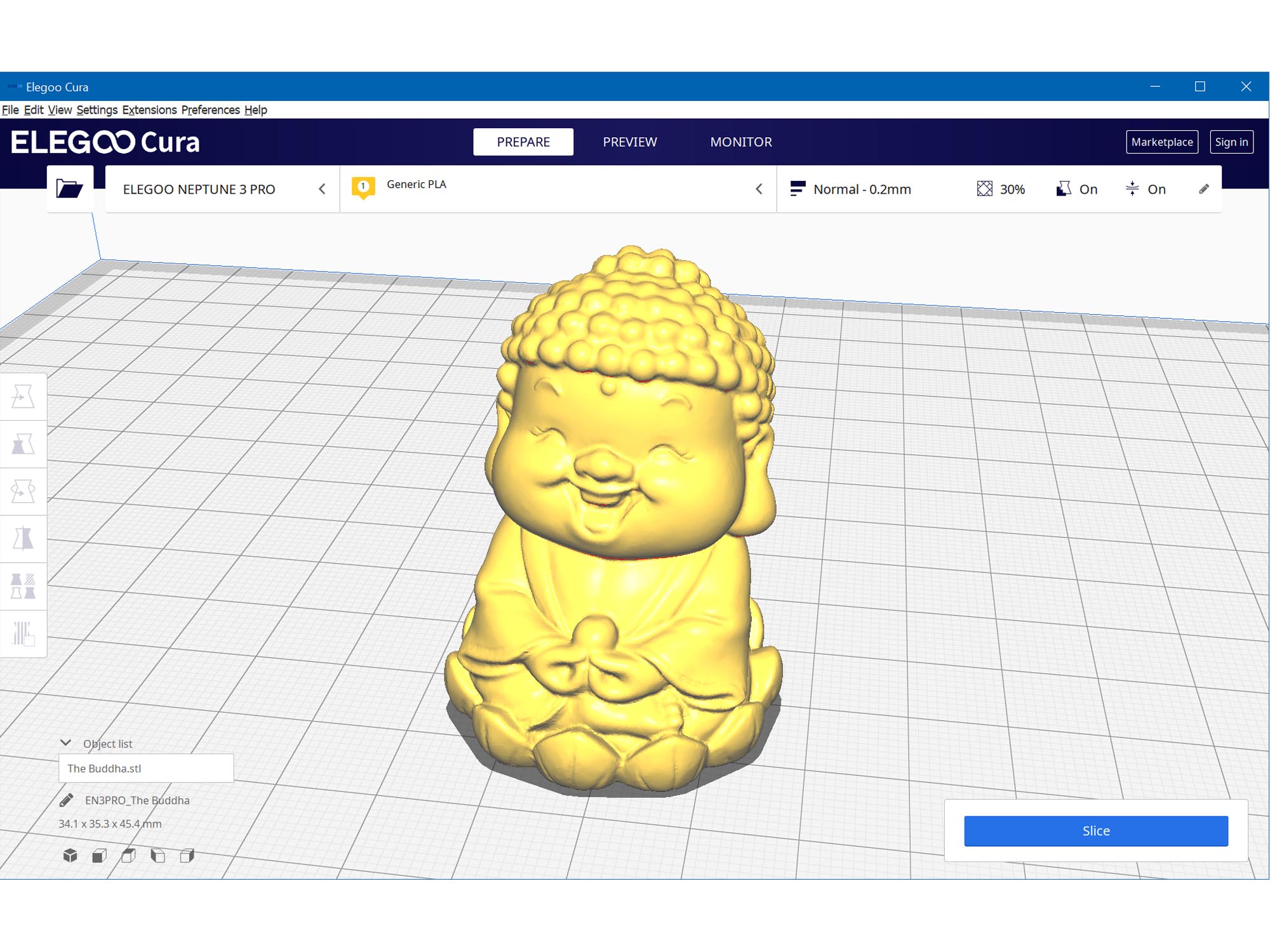This screenshot has width=1270, height=952.
Task: Expand the ELEGOO NEPTUNE 3 PRO printer selector
Action: pyautogui.click(x=222, y=189)
